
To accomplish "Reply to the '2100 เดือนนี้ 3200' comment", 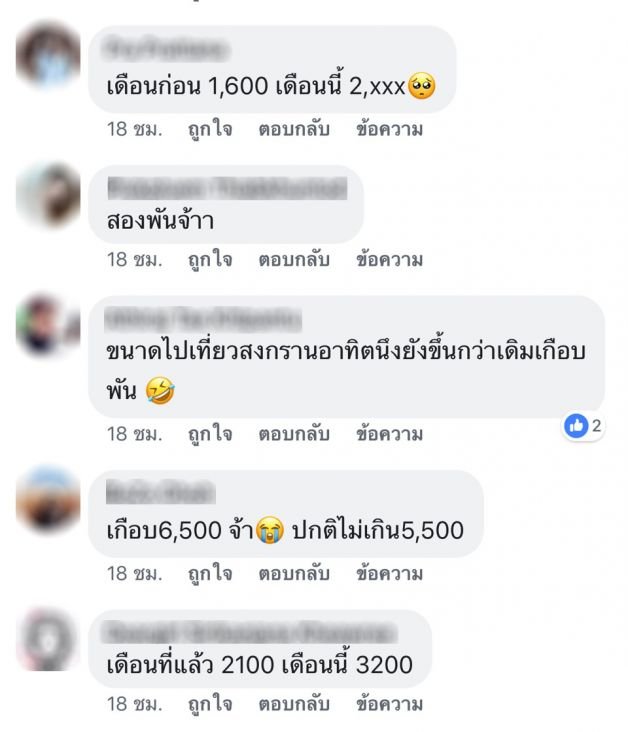I will point(294,704).
